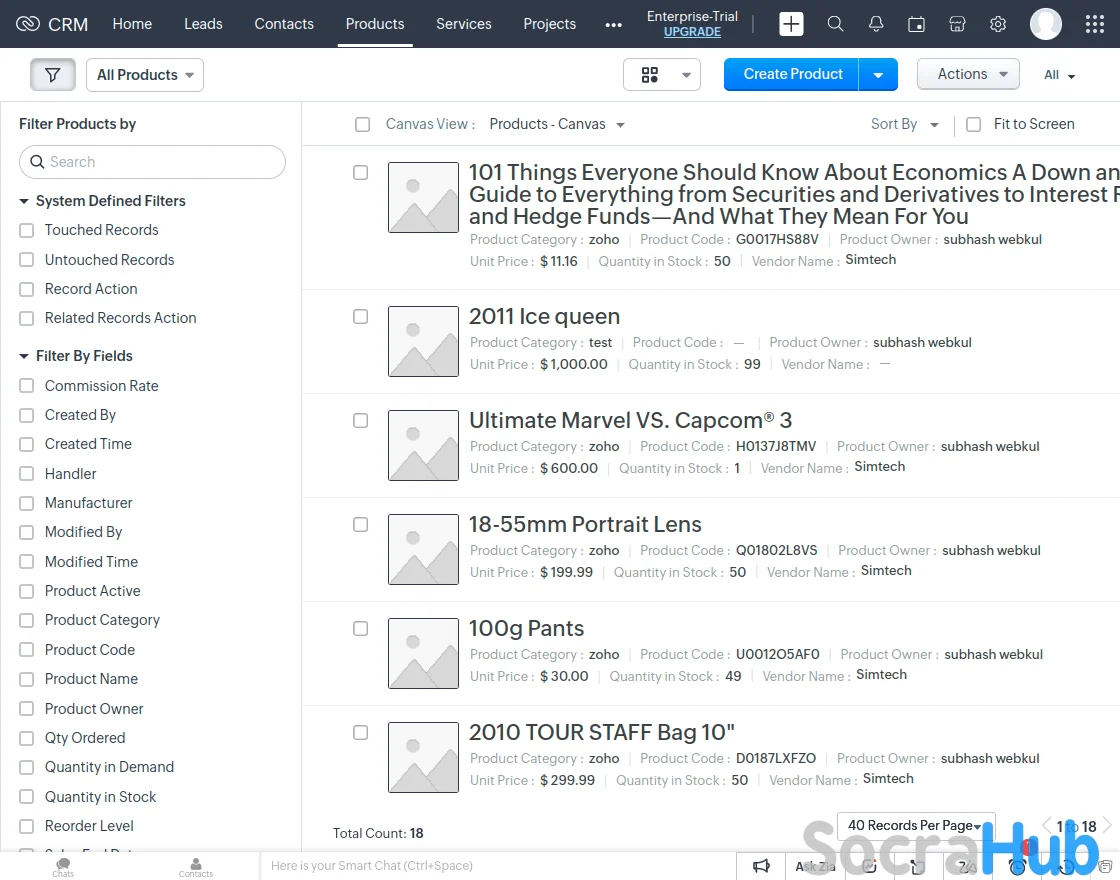
Task: Open the quick create plus icon
Action: [791, 24]
